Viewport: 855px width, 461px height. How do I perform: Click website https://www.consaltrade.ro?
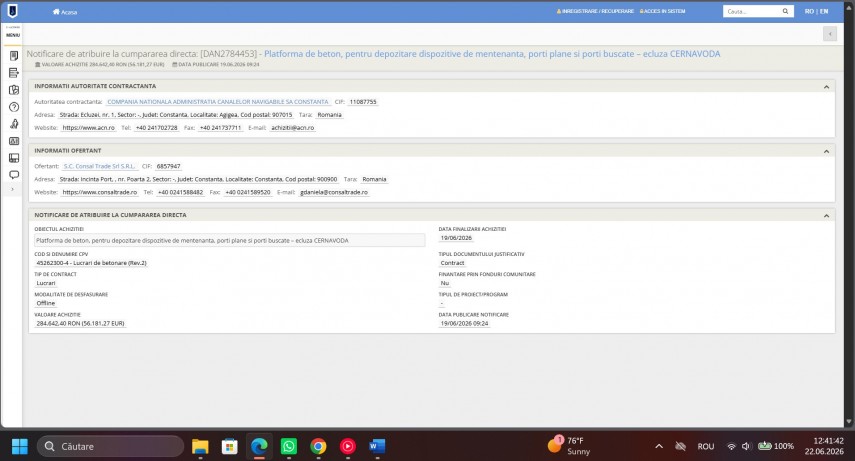[99, 192]
